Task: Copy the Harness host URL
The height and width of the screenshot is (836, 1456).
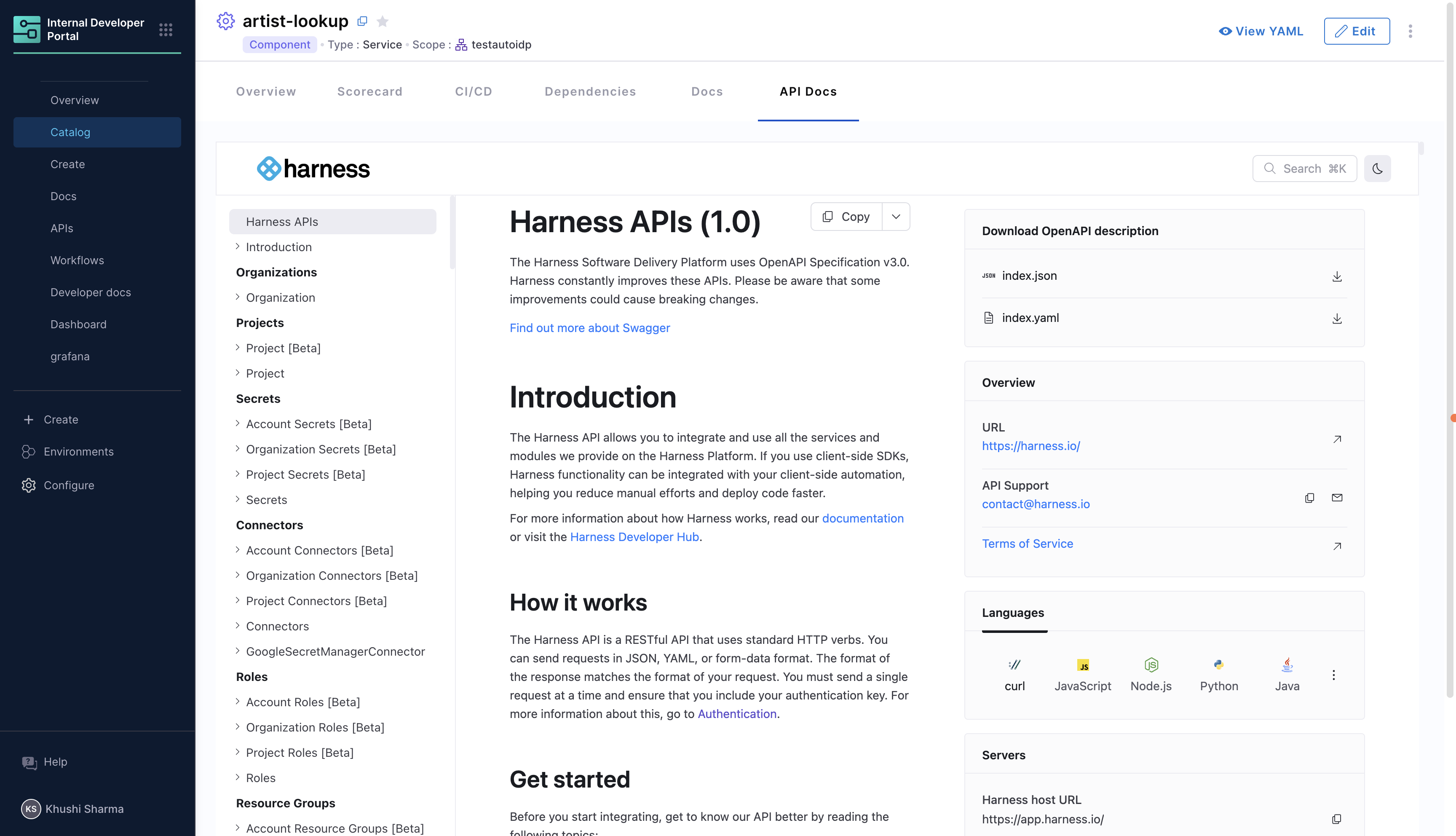Action: [x=1336, y=819]
